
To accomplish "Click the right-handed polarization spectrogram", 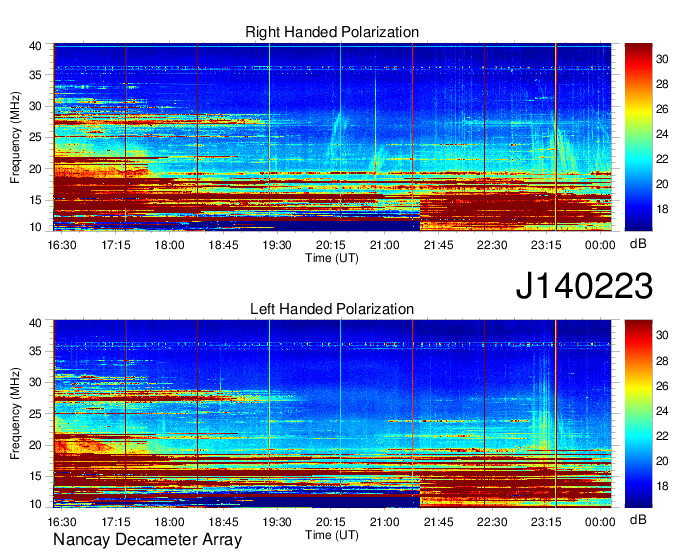I will 332,137.
